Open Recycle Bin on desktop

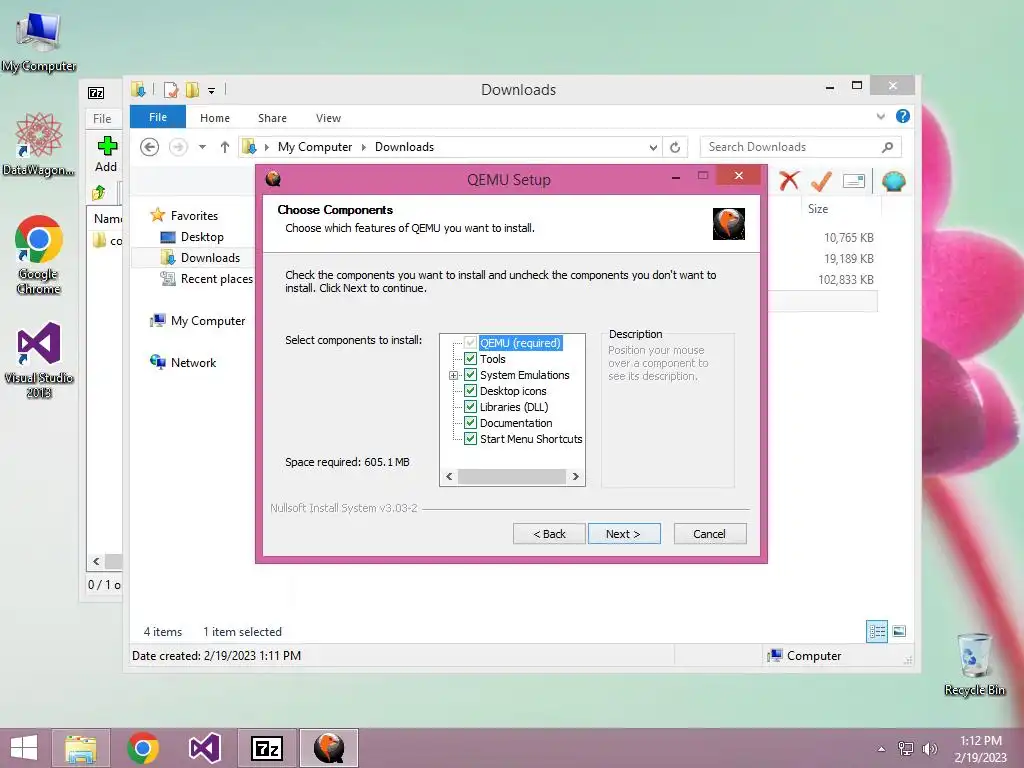click(974, 664)
